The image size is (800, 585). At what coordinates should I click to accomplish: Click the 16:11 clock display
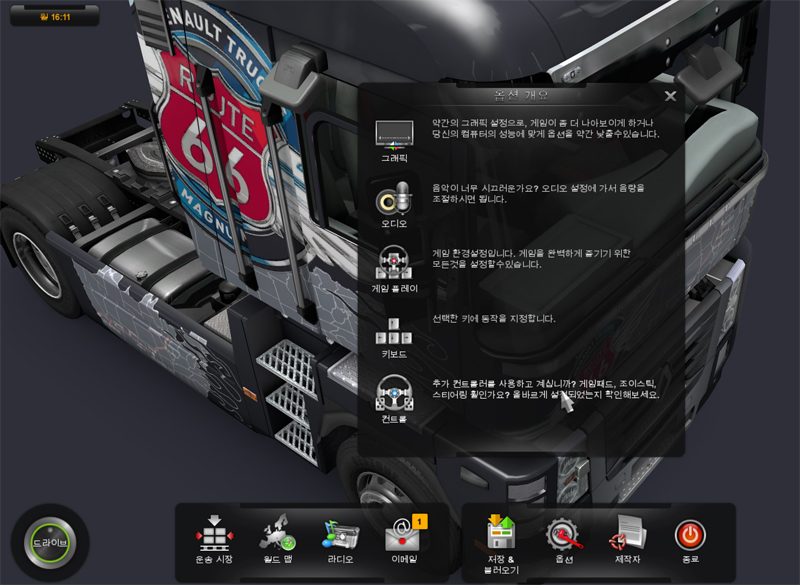click(61, 17)
